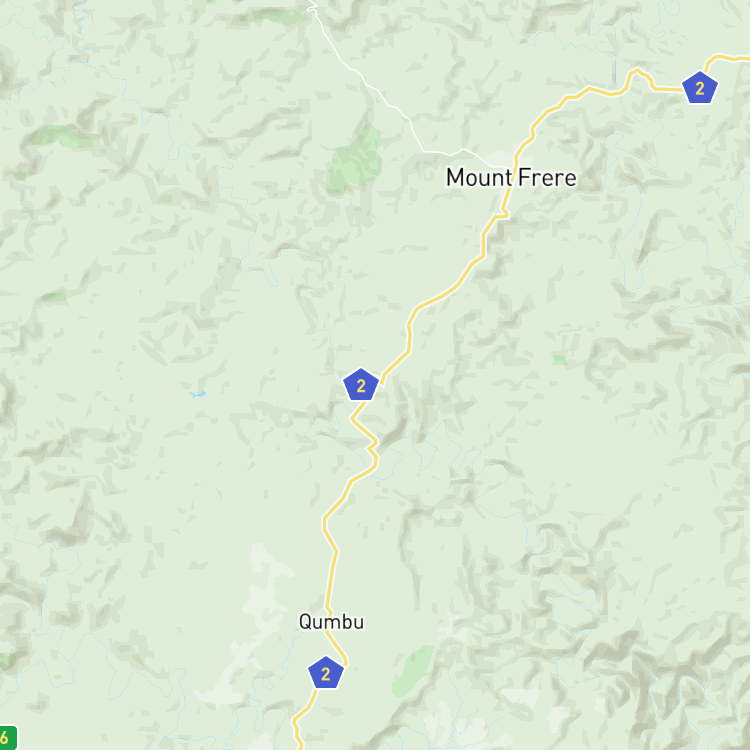Click the route 2 shield northeast of Mount Frere
Image resolution: width=750 pixels, height=750 pixels.
[x=699, y=88]
